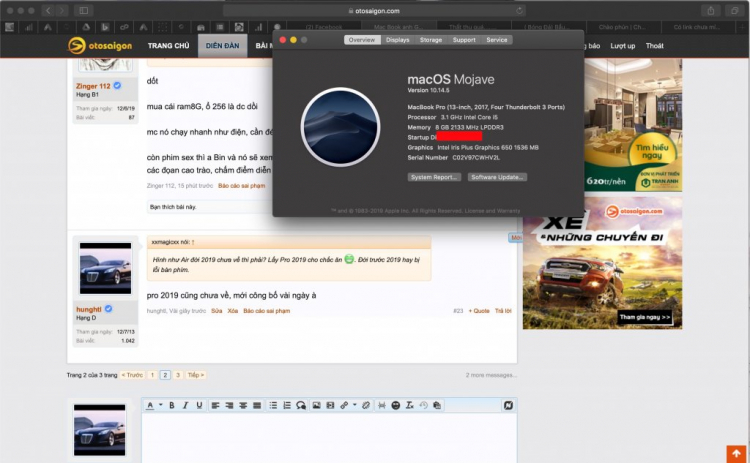Delete hunghtl's post with Xóa

point(232,311)
